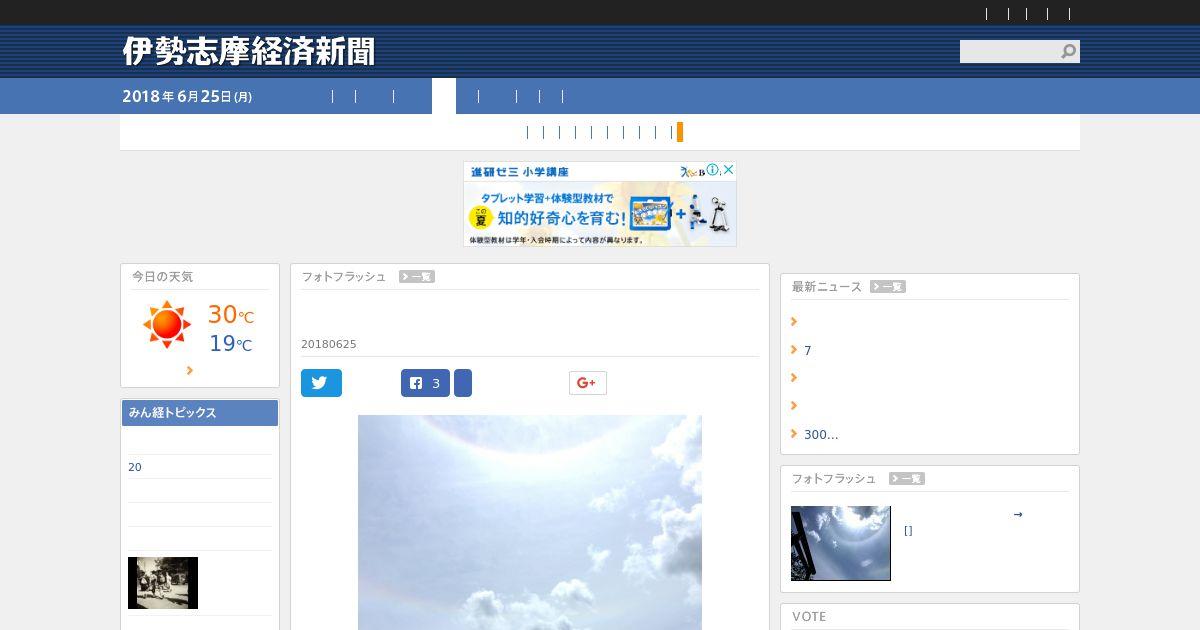Click the orange arrow under the weather
Screen dimensions: 1200x630
coord(190,371)
